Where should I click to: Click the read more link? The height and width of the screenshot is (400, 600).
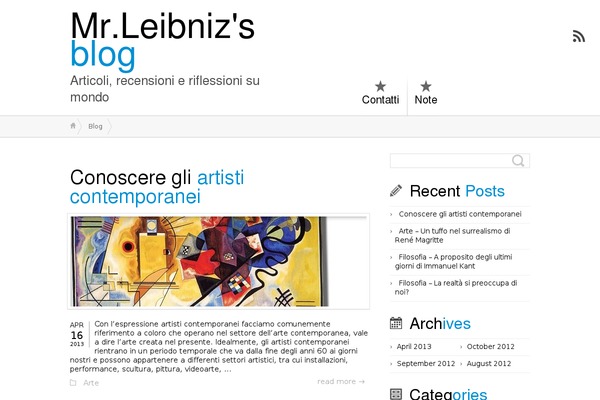(341, 381)
